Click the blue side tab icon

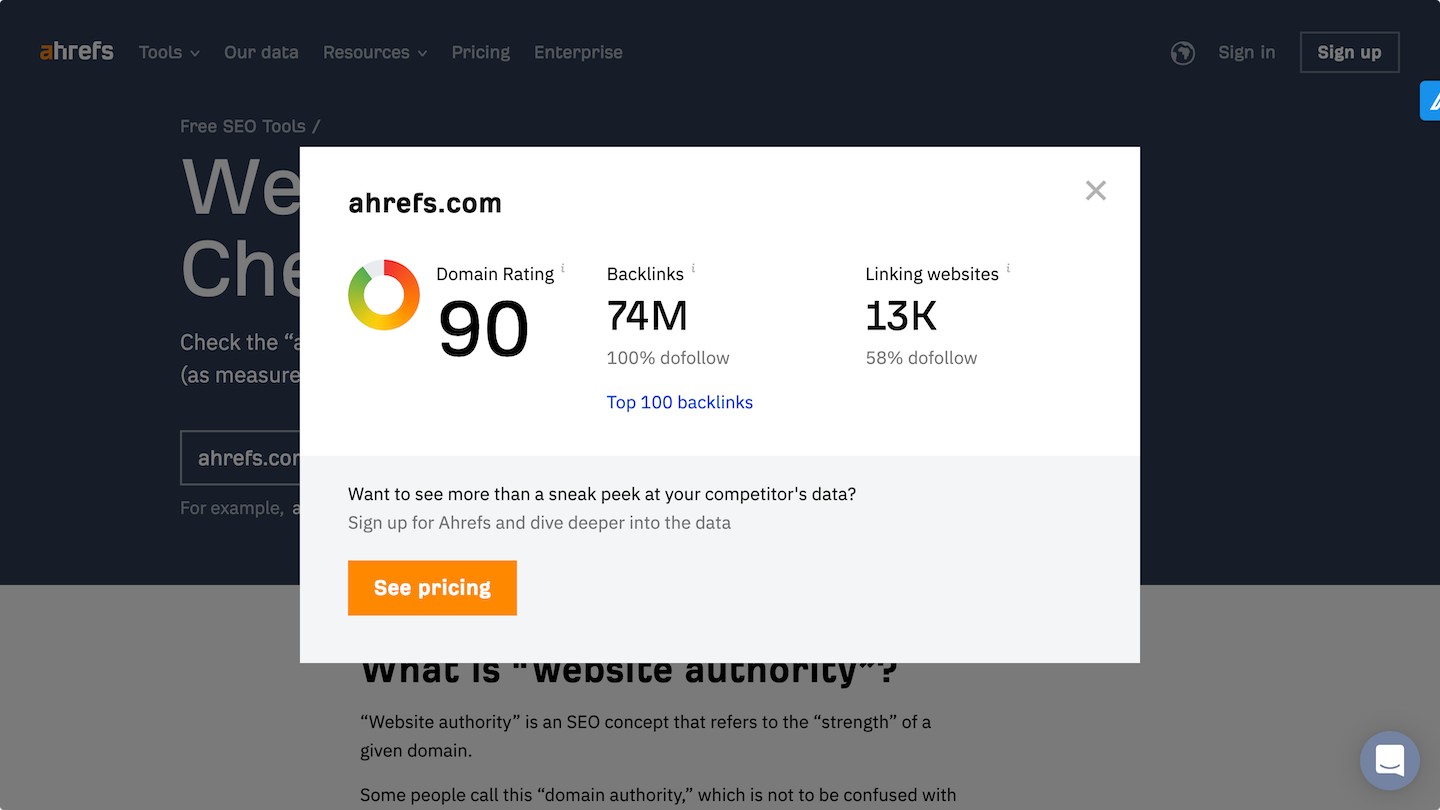click(1431, 101)
